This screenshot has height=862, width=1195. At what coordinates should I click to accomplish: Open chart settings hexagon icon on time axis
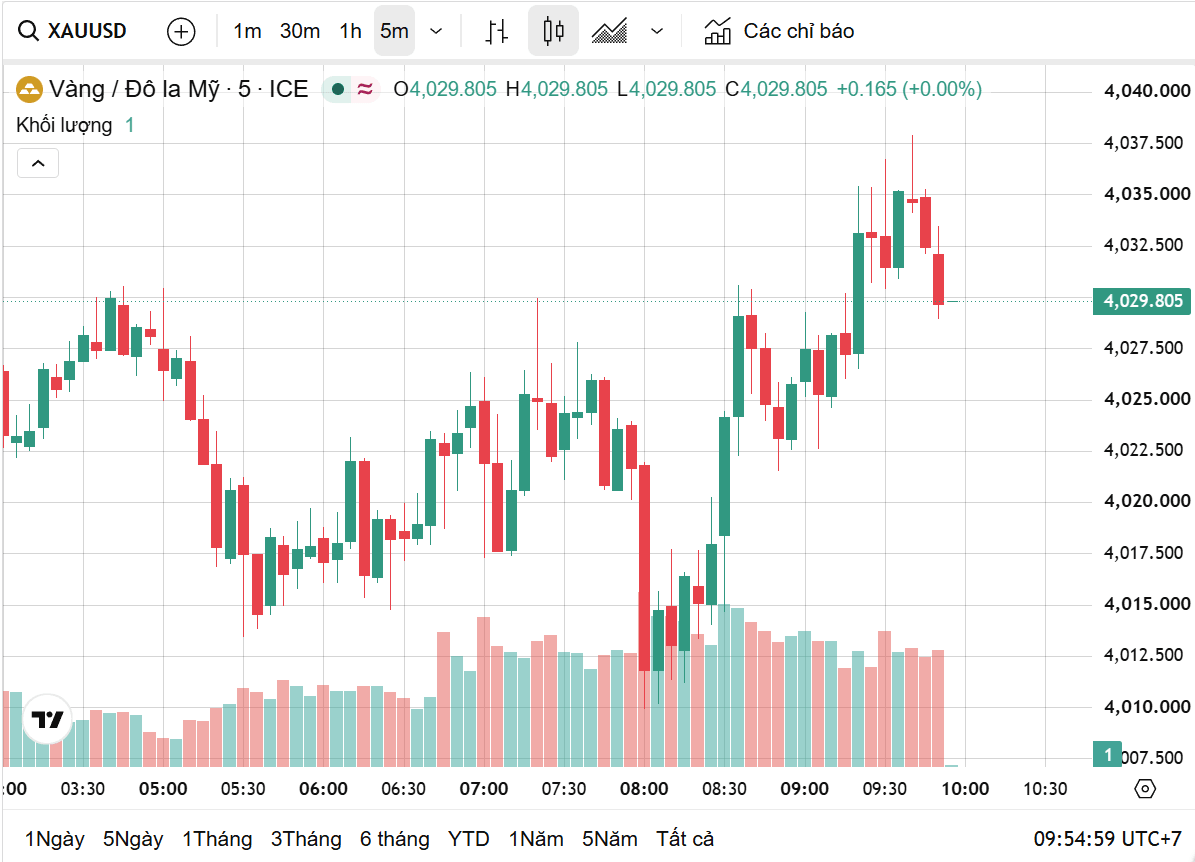1145,789
